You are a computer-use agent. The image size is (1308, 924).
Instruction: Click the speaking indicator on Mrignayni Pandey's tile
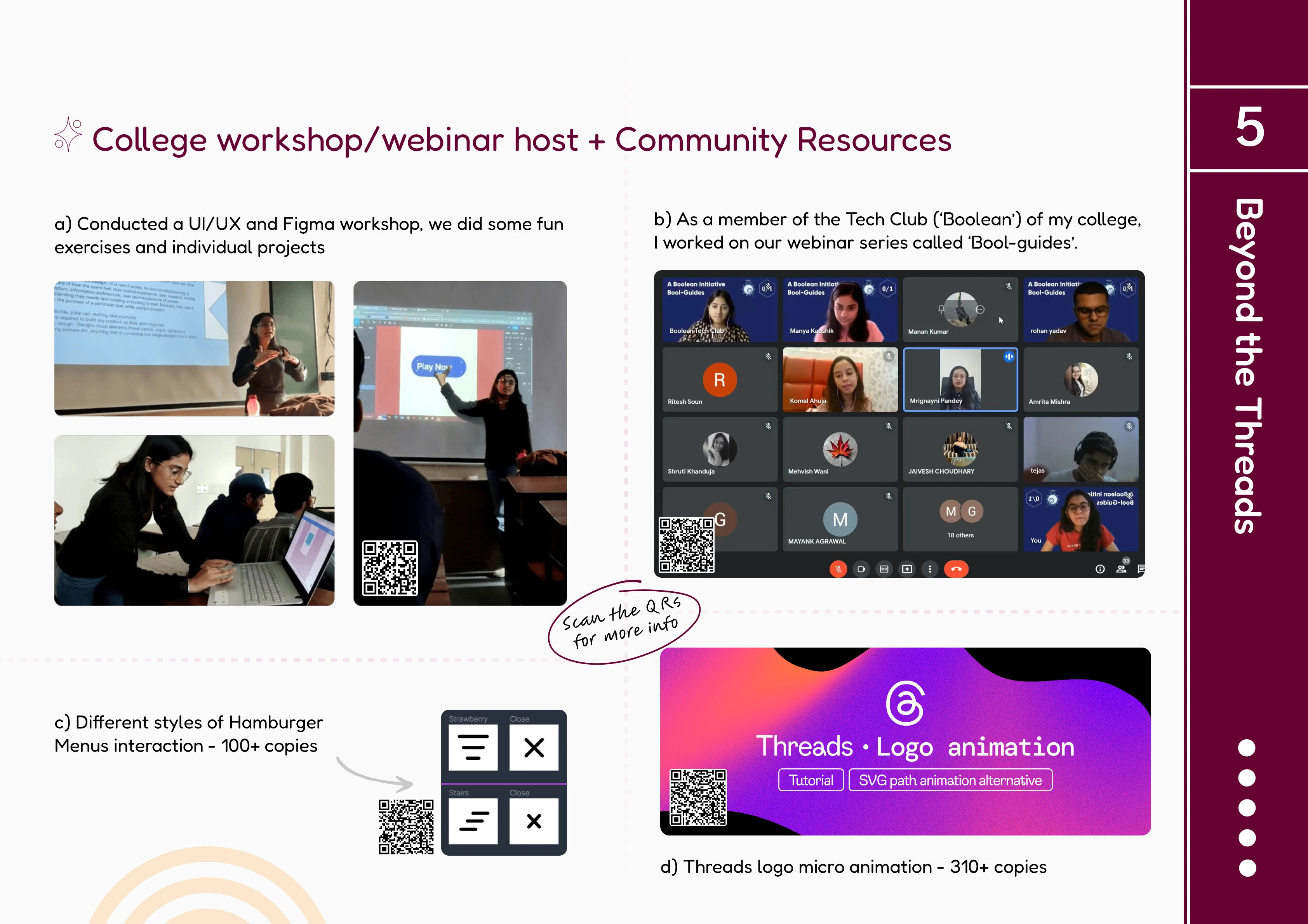click(x=1008, y=357)
